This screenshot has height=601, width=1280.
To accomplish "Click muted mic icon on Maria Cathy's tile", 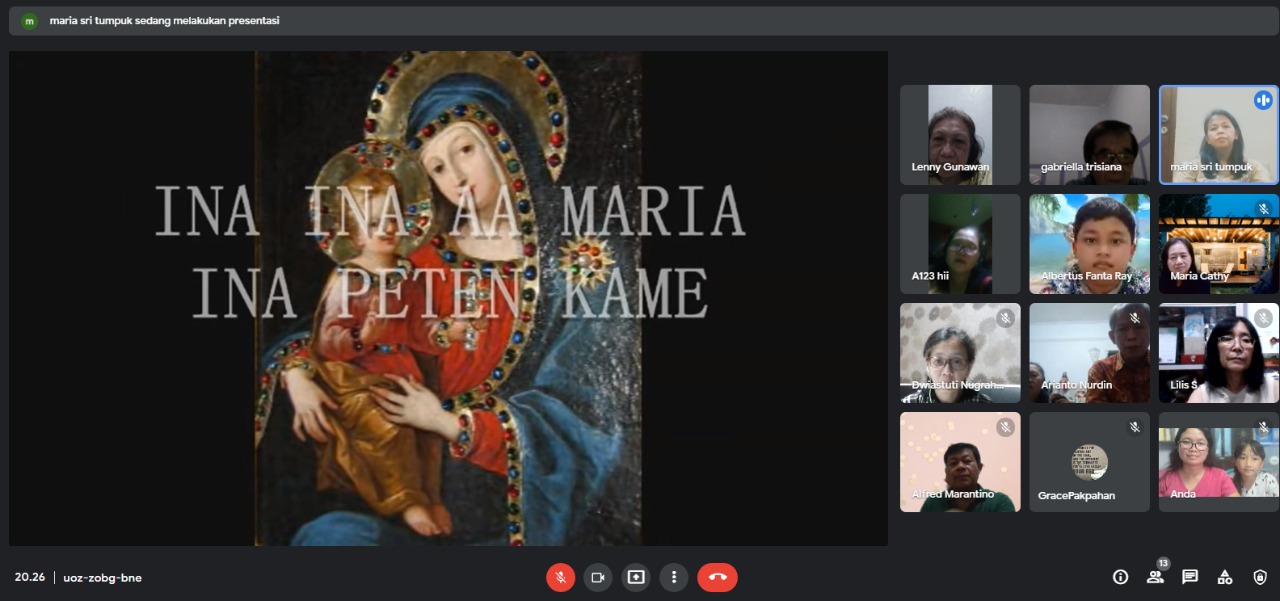I will click(x=1263, y=209).
